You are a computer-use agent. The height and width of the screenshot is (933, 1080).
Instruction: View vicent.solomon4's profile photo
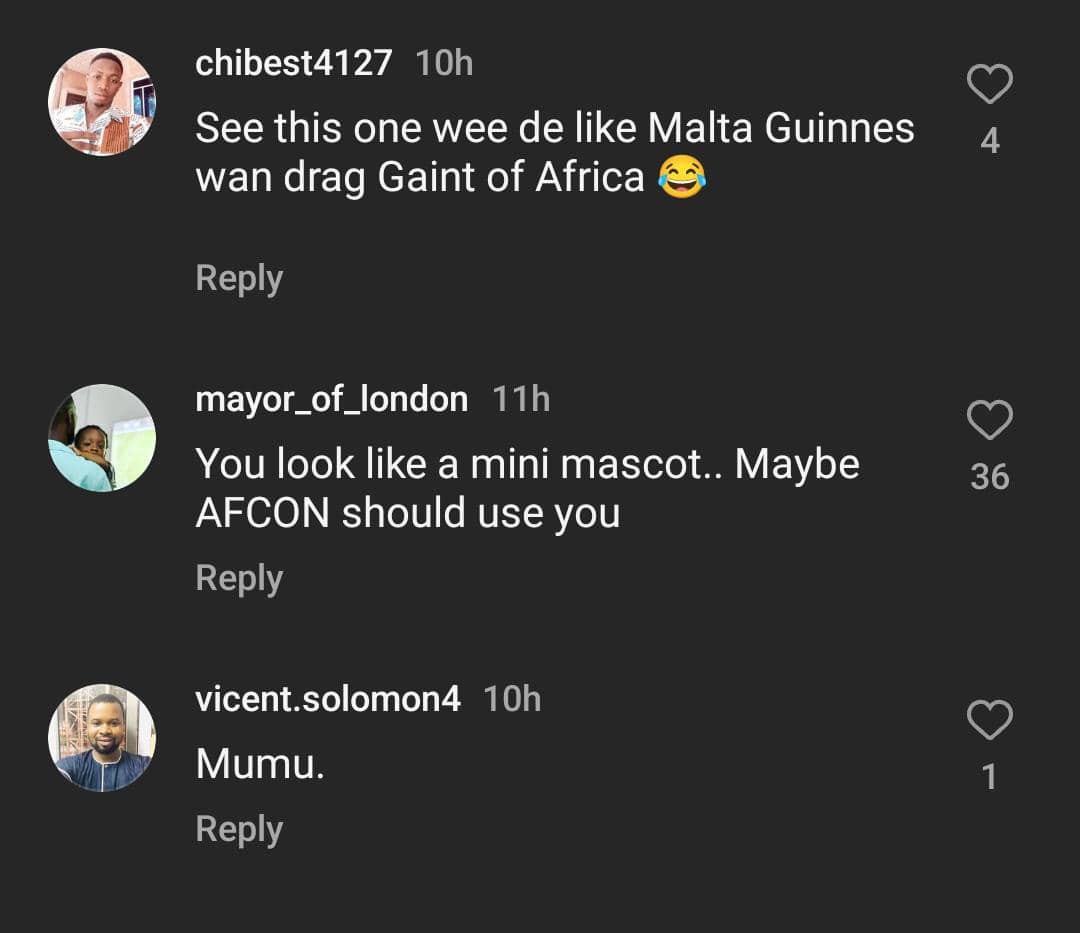click(x=102, y=737)
